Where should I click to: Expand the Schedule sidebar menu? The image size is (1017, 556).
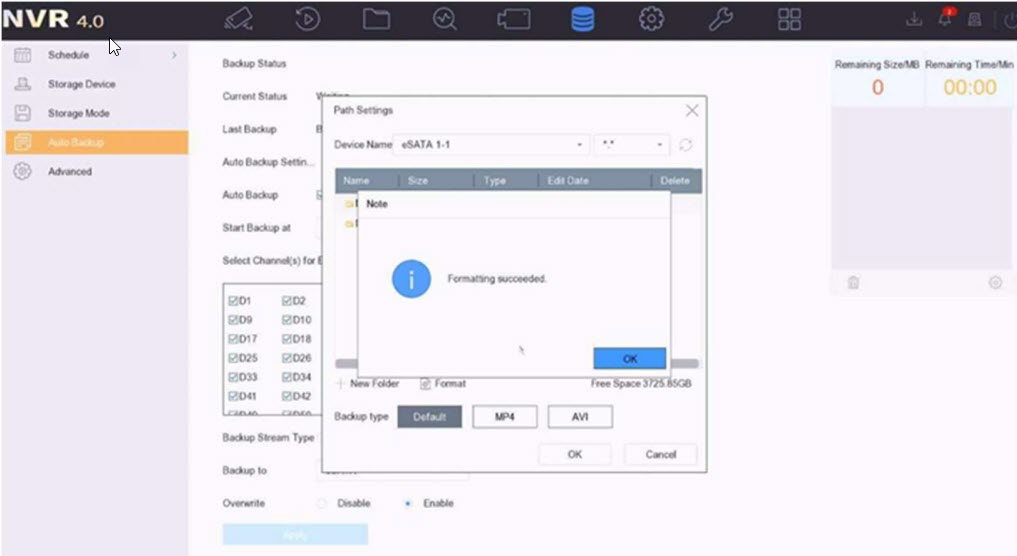click(95, 55)
